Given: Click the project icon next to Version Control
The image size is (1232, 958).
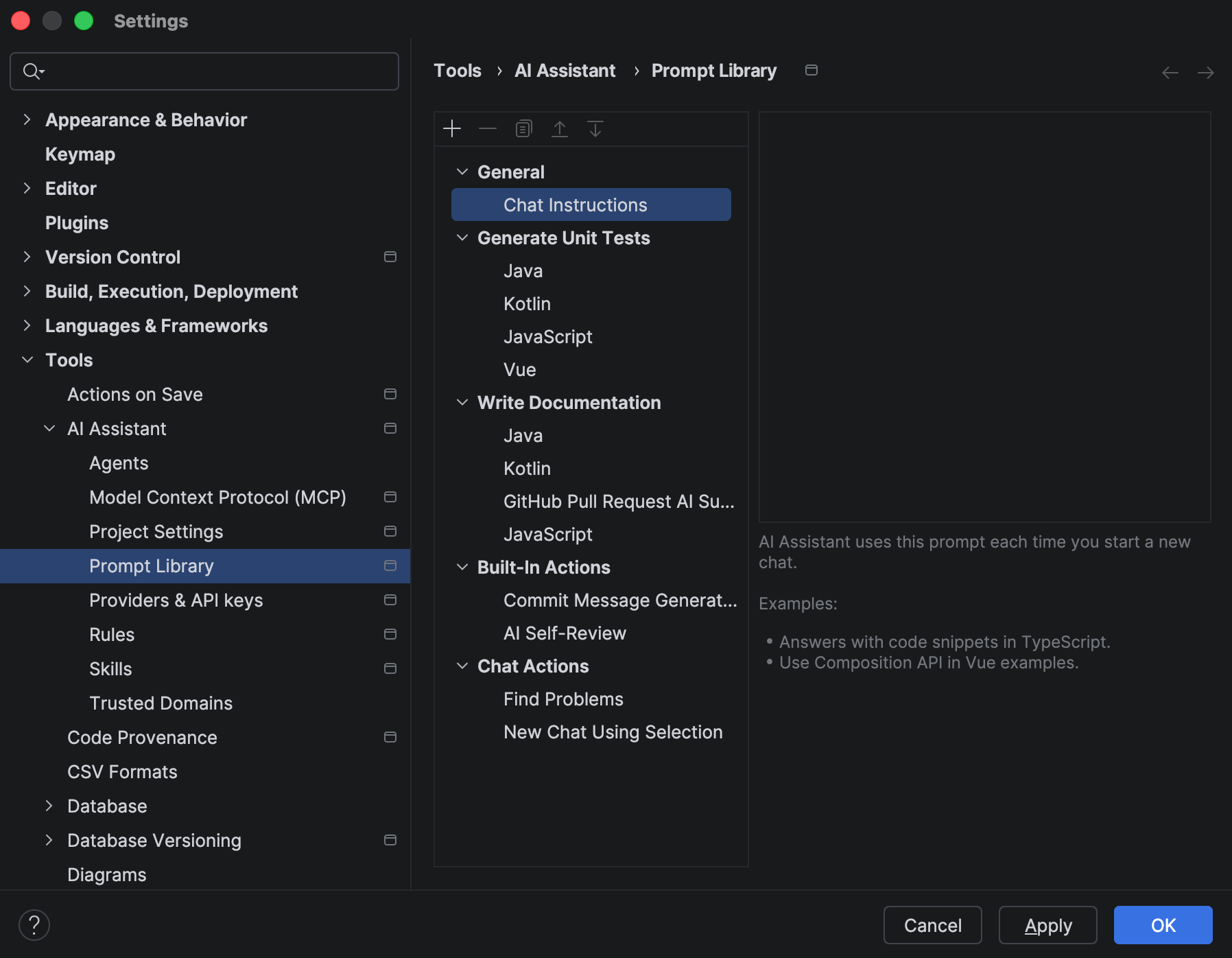Looking at the screenshot, I should [390, 257].
